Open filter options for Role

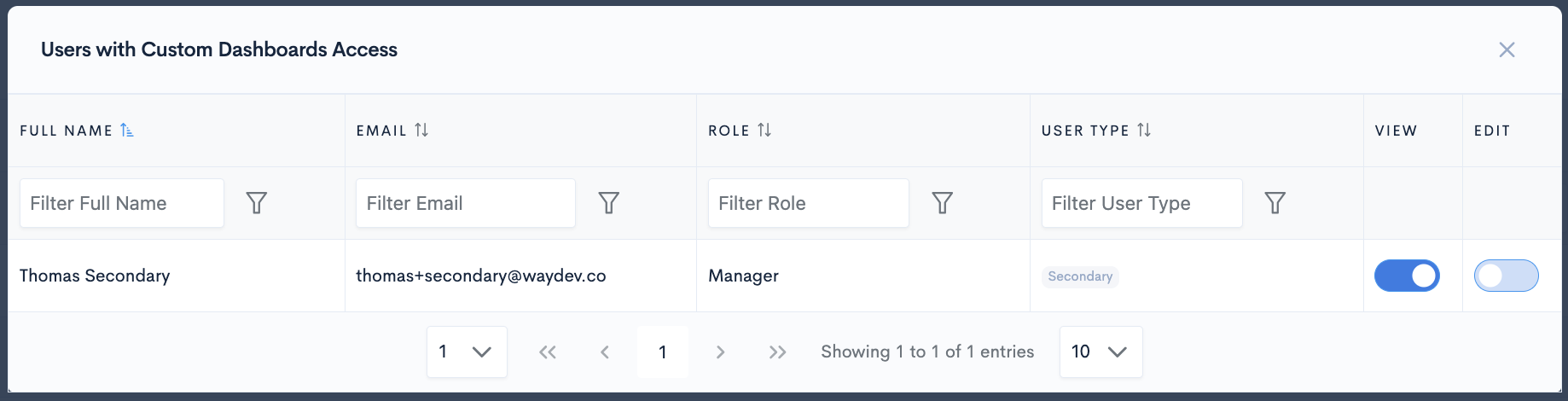tap(942, 203)
